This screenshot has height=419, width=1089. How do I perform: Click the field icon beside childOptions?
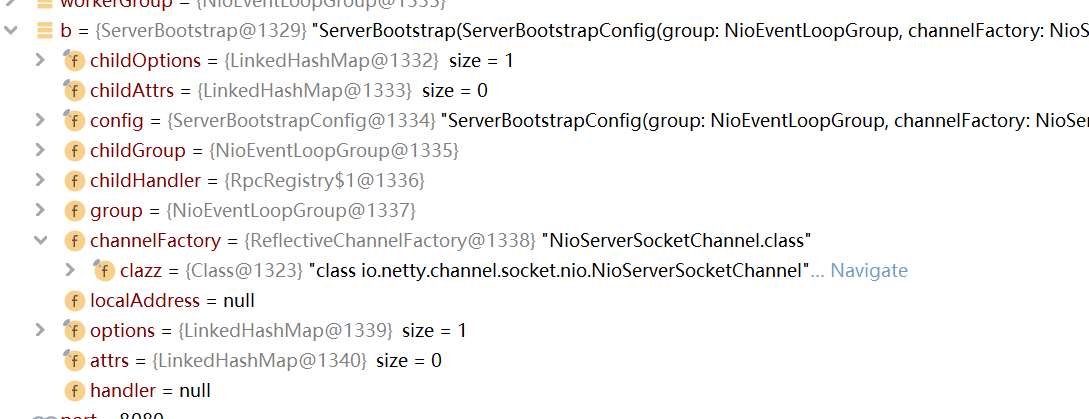click(x=74, y=60)
